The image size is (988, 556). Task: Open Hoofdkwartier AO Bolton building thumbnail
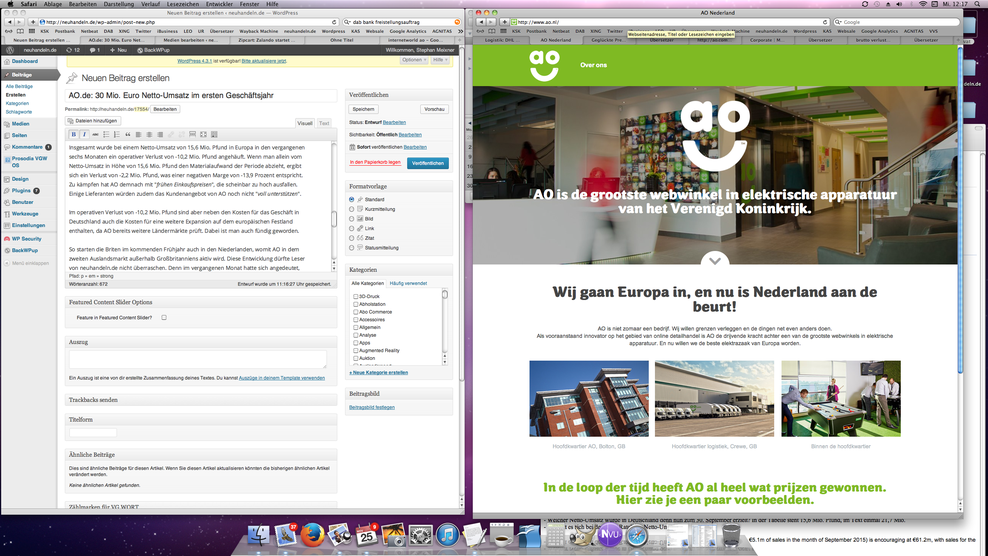tap(589, 398)
